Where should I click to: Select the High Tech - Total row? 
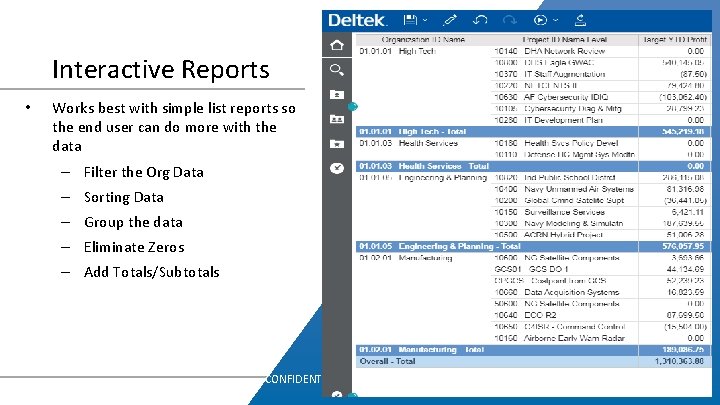pyautogui.click(x=533, y=131)
